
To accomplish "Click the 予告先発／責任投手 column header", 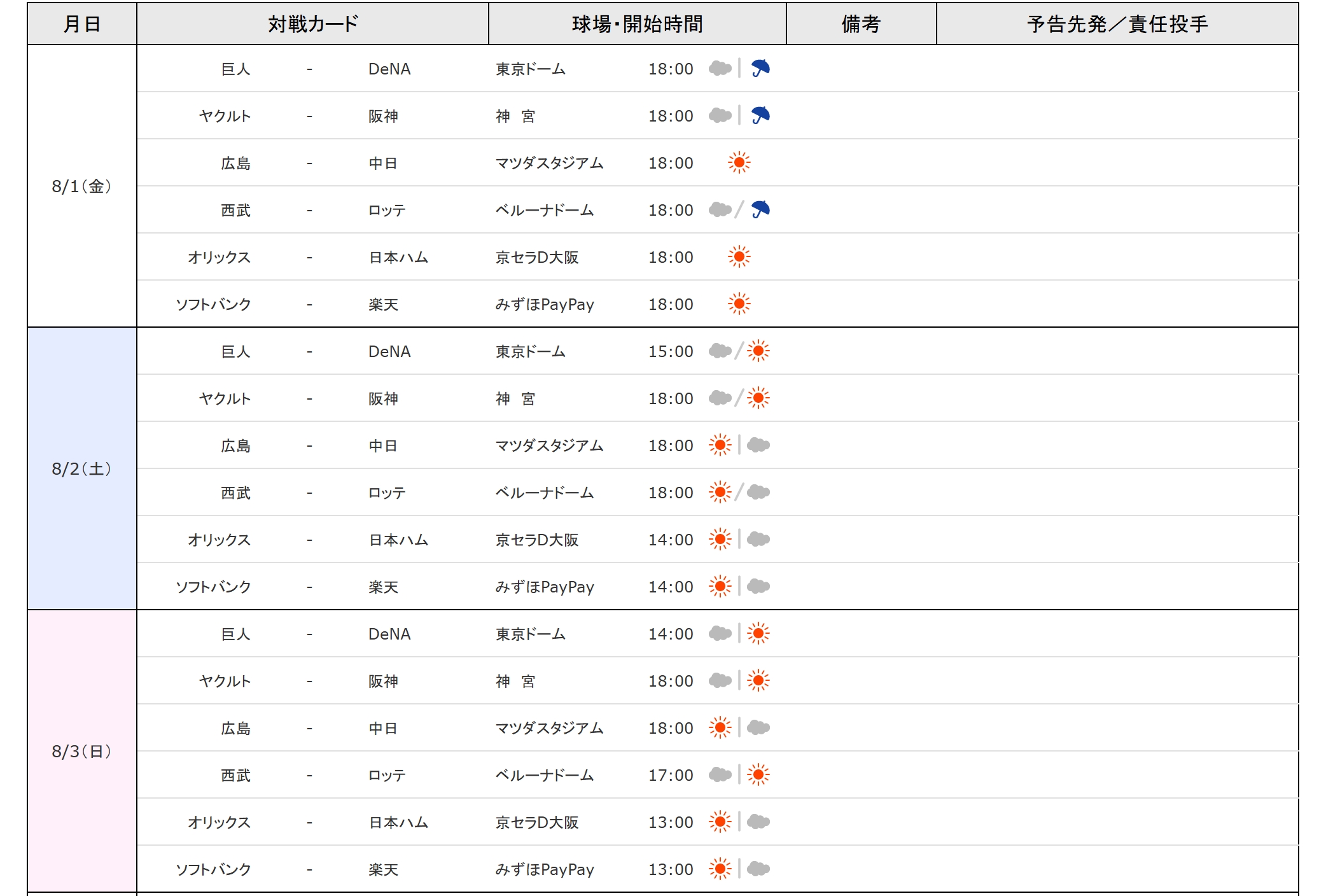I will 1117,24.
